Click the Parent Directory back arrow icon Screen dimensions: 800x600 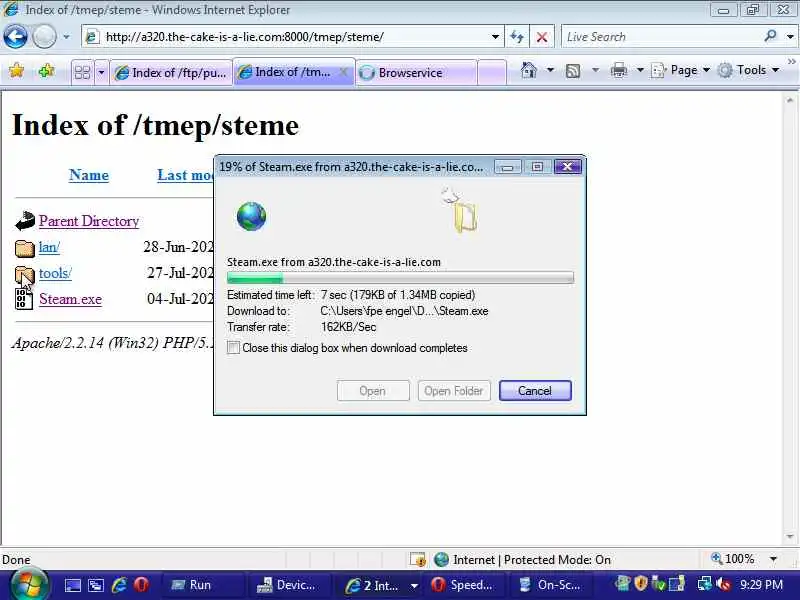[24, 221]
